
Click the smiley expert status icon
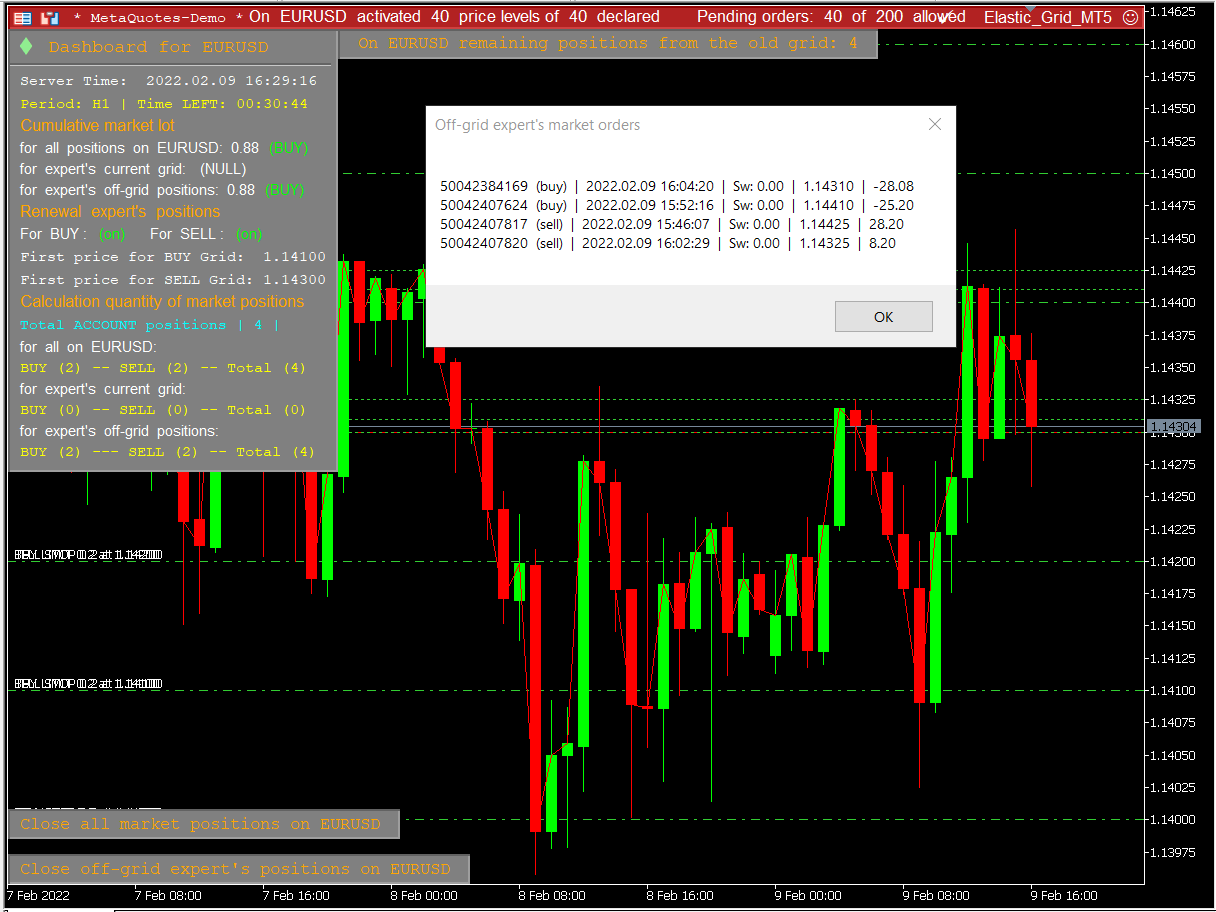1130,17
